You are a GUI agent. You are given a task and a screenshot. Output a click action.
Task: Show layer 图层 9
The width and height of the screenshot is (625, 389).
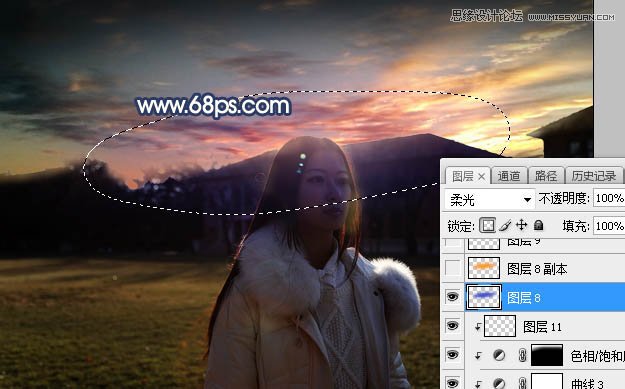coord(452,243)
